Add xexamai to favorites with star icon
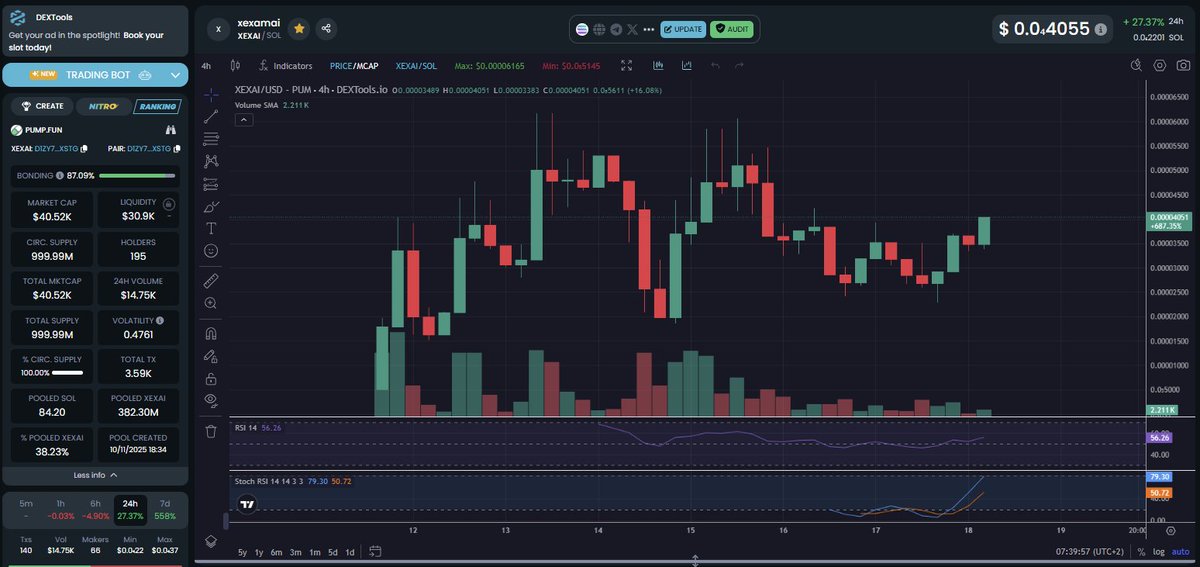1200x567 pixels. [299, 29]
